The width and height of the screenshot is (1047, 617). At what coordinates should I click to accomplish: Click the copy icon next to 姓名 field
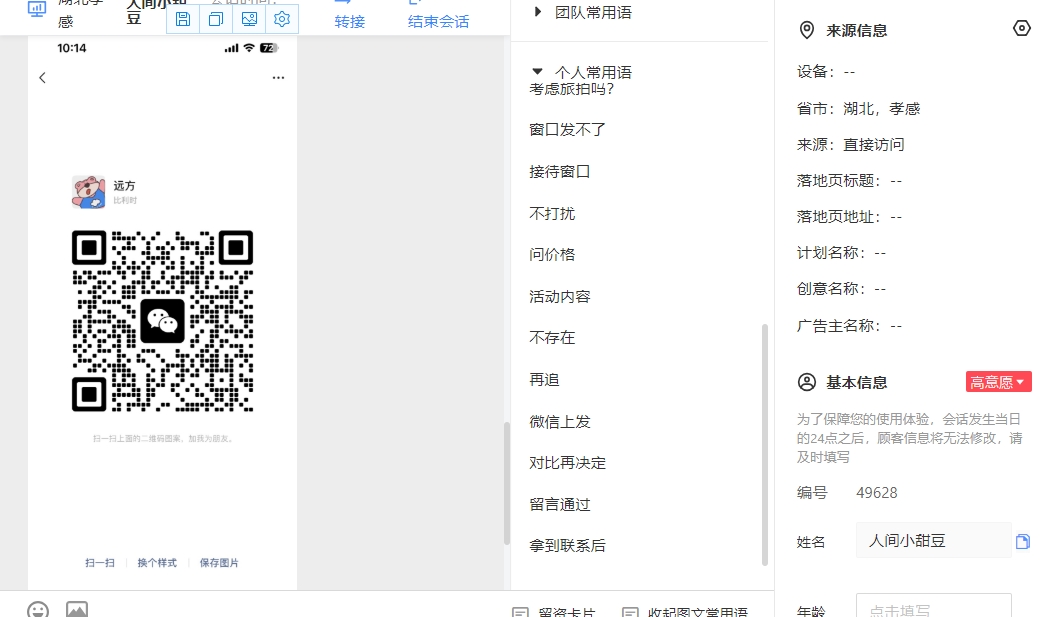click(1022, 542)
